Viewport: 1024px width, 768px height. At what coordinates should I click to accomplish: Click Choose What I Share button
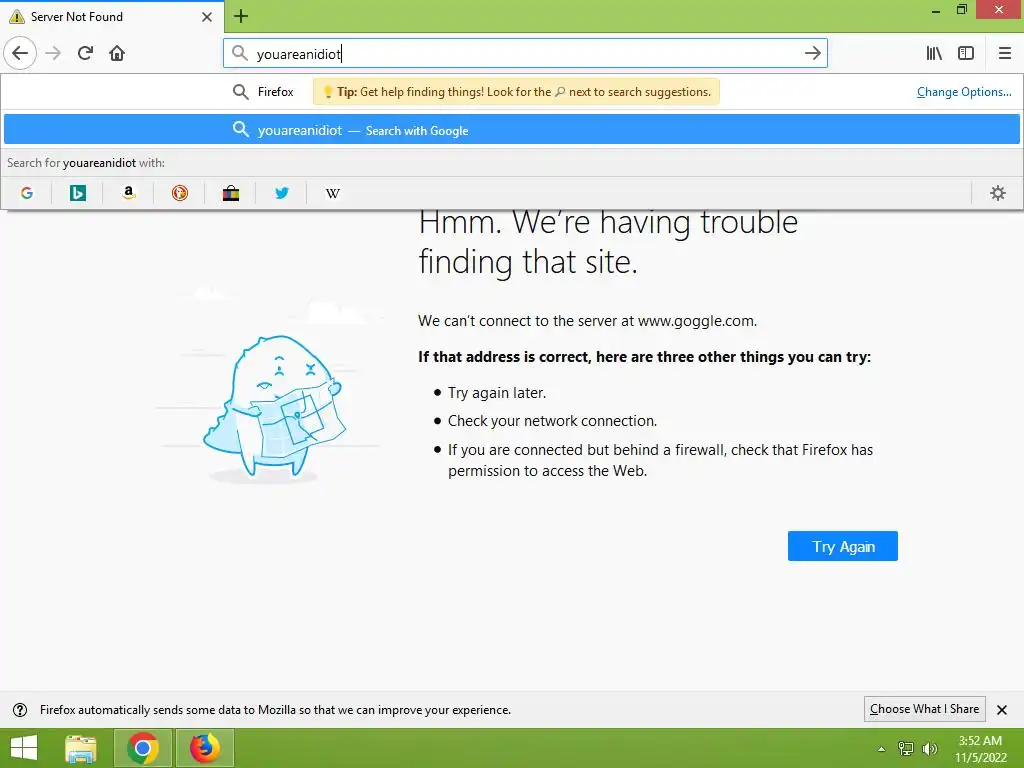924,709
